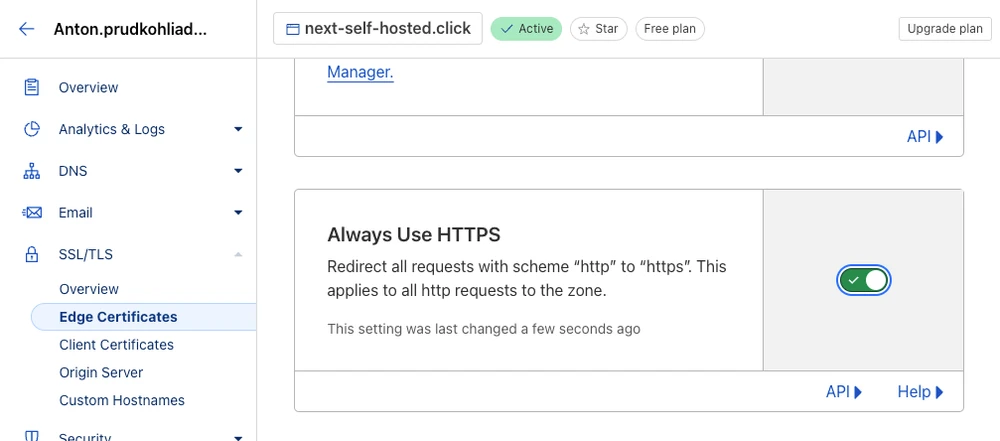Expand Help under Always Use HTTPS

pyautogui.click(x=920, y=392)
